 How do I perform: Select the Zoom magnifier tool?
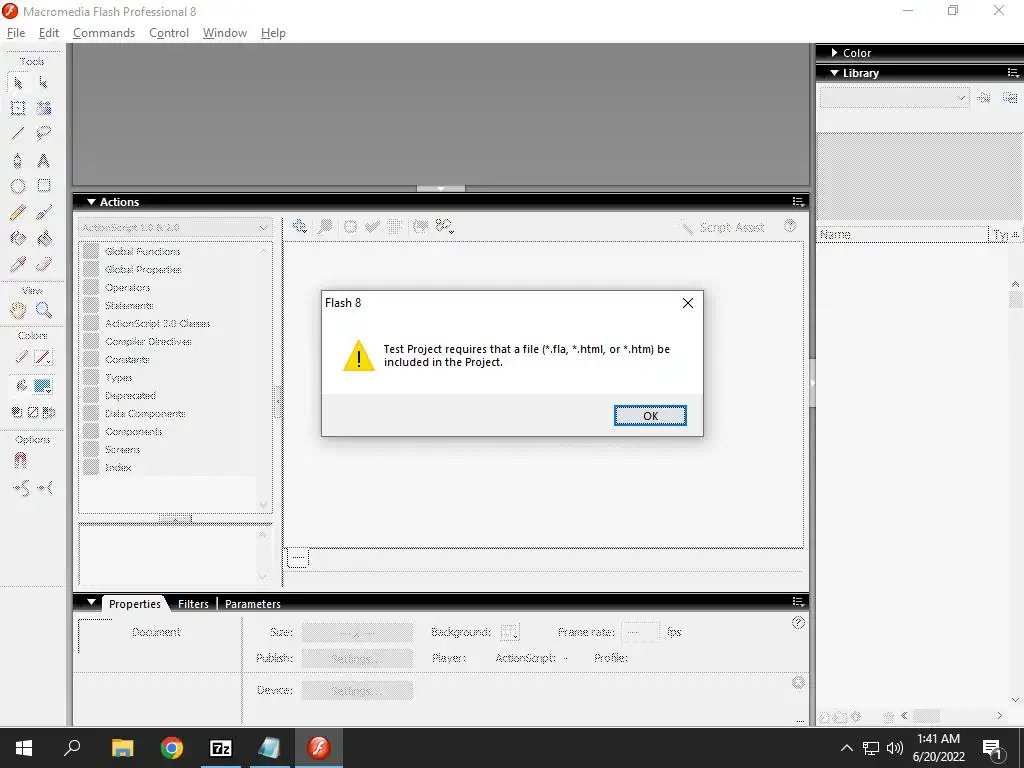click(44, 310)
